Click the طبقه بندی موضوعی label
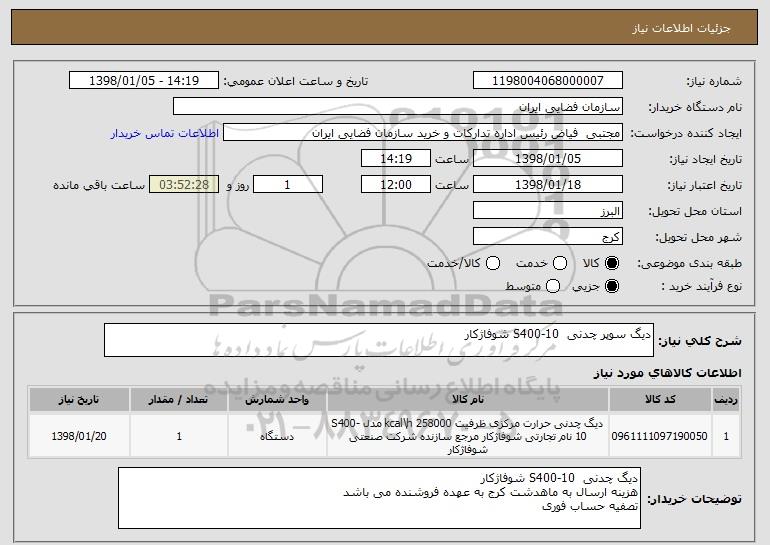The height and width of the screenshot is (545, 770). (x=689, y=264)
